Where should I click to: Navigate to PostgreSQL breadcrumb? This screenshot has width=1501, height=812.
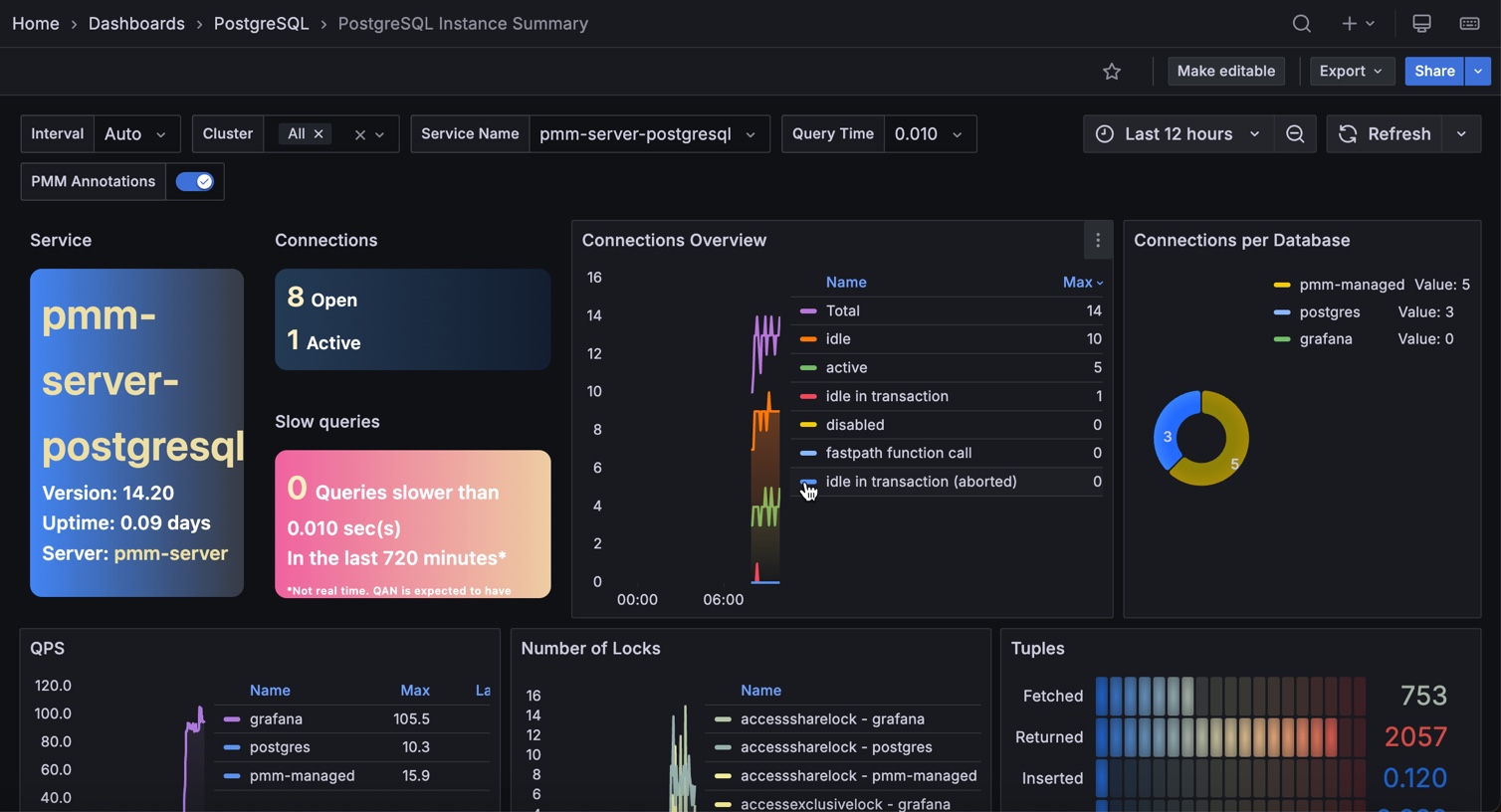point(261,24)
